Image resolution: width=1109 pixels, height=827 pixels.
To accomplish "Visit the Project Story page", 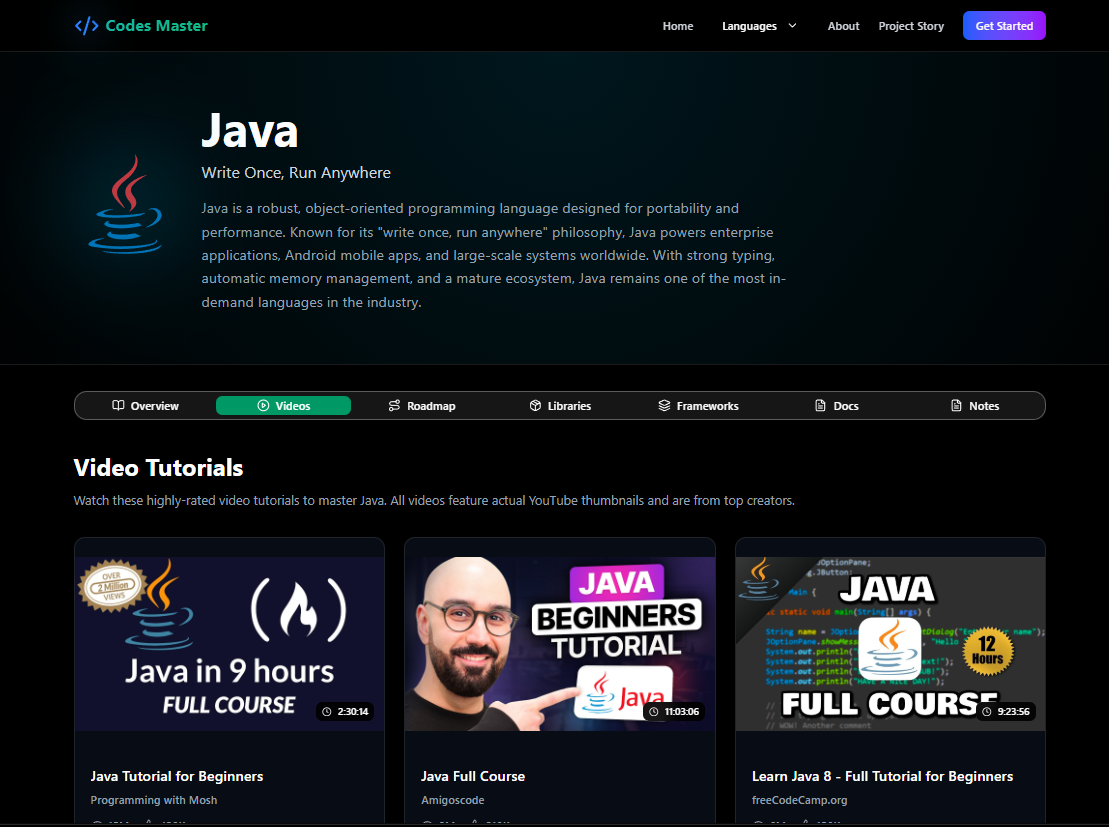I will click(911, 26).
